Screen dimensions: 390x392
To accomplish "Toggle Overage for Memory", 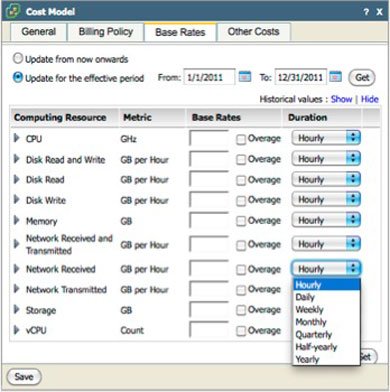I will click(241, 221).
